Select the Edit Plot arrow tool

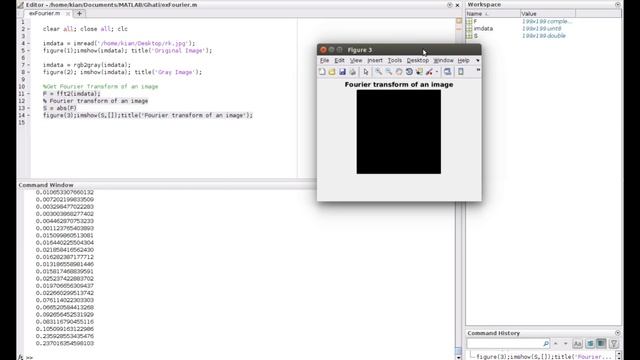[x=366, y=72]
